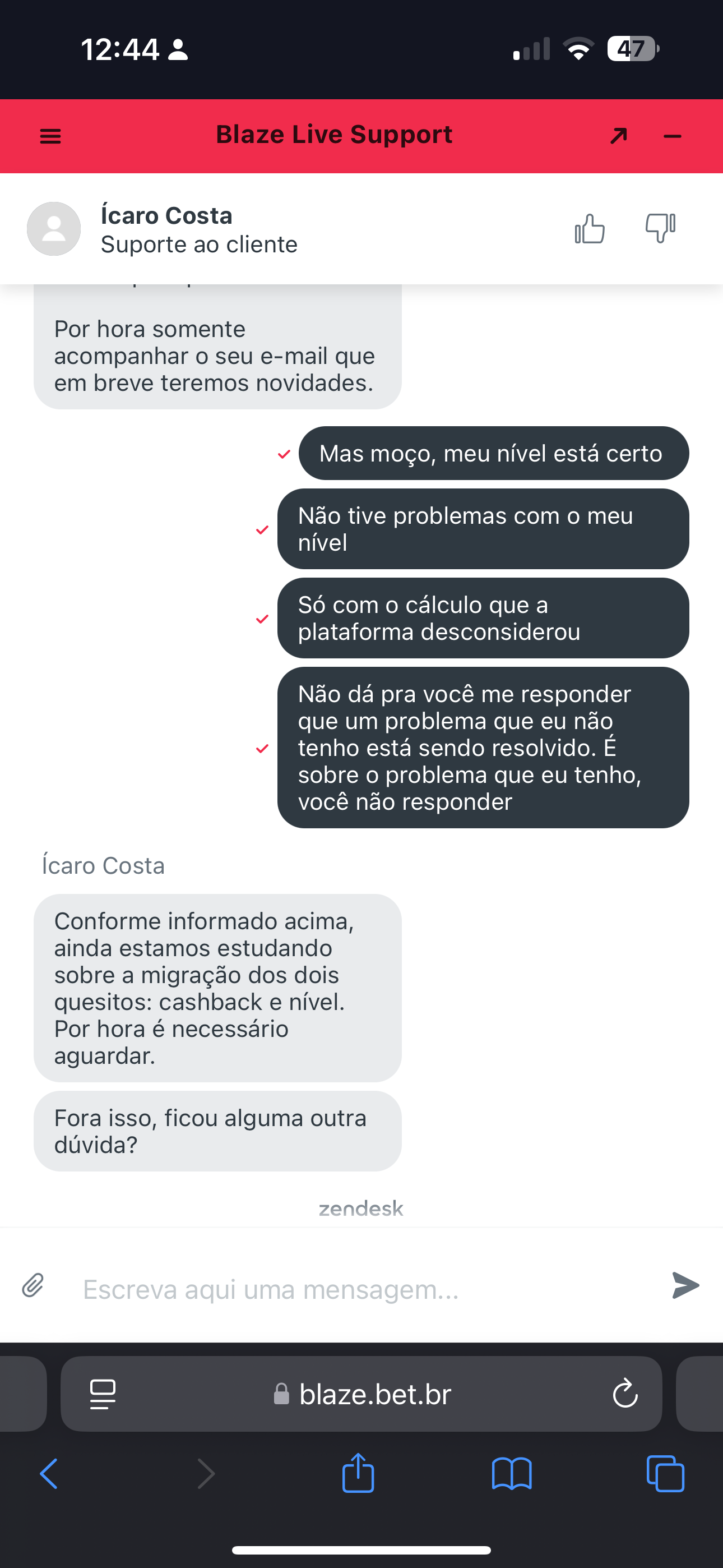
Task: Click the paperclip attachment icon
Action: (33, 1285)
